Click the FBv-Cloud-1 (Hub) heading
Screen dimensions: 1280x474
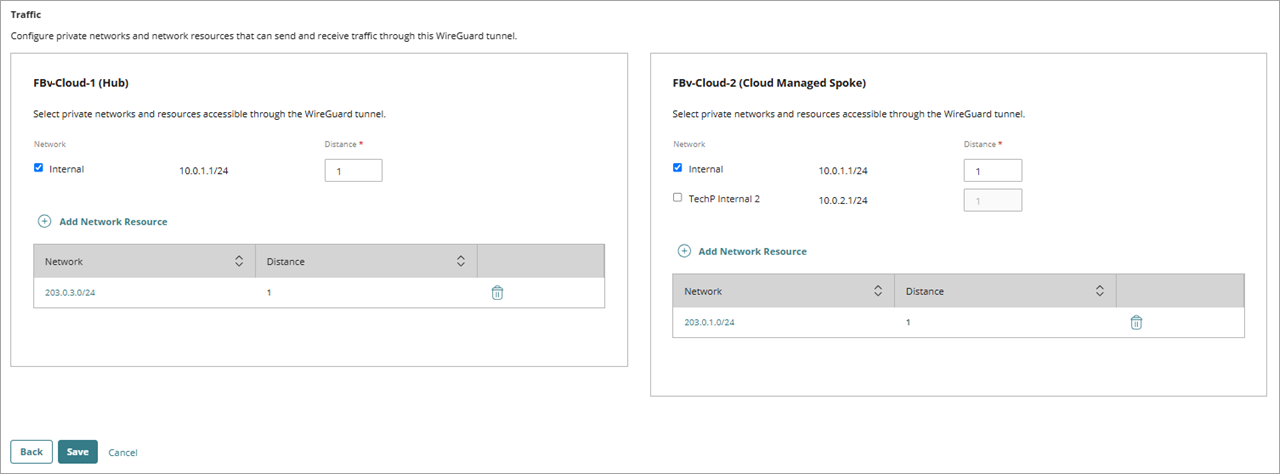[x=81, y=83]
